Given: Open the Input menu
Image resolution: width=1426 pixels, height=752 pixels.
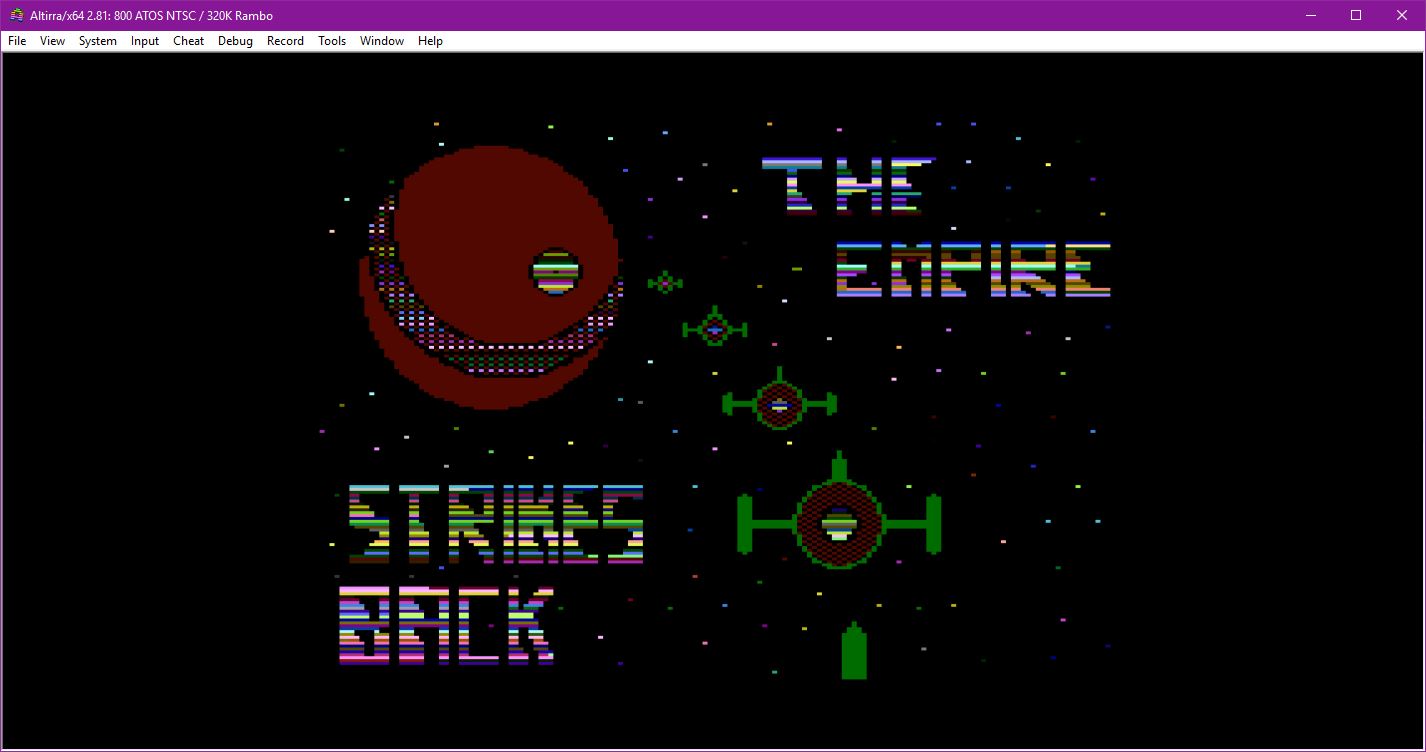Looking at the screenshot, I should click(145, 41).
